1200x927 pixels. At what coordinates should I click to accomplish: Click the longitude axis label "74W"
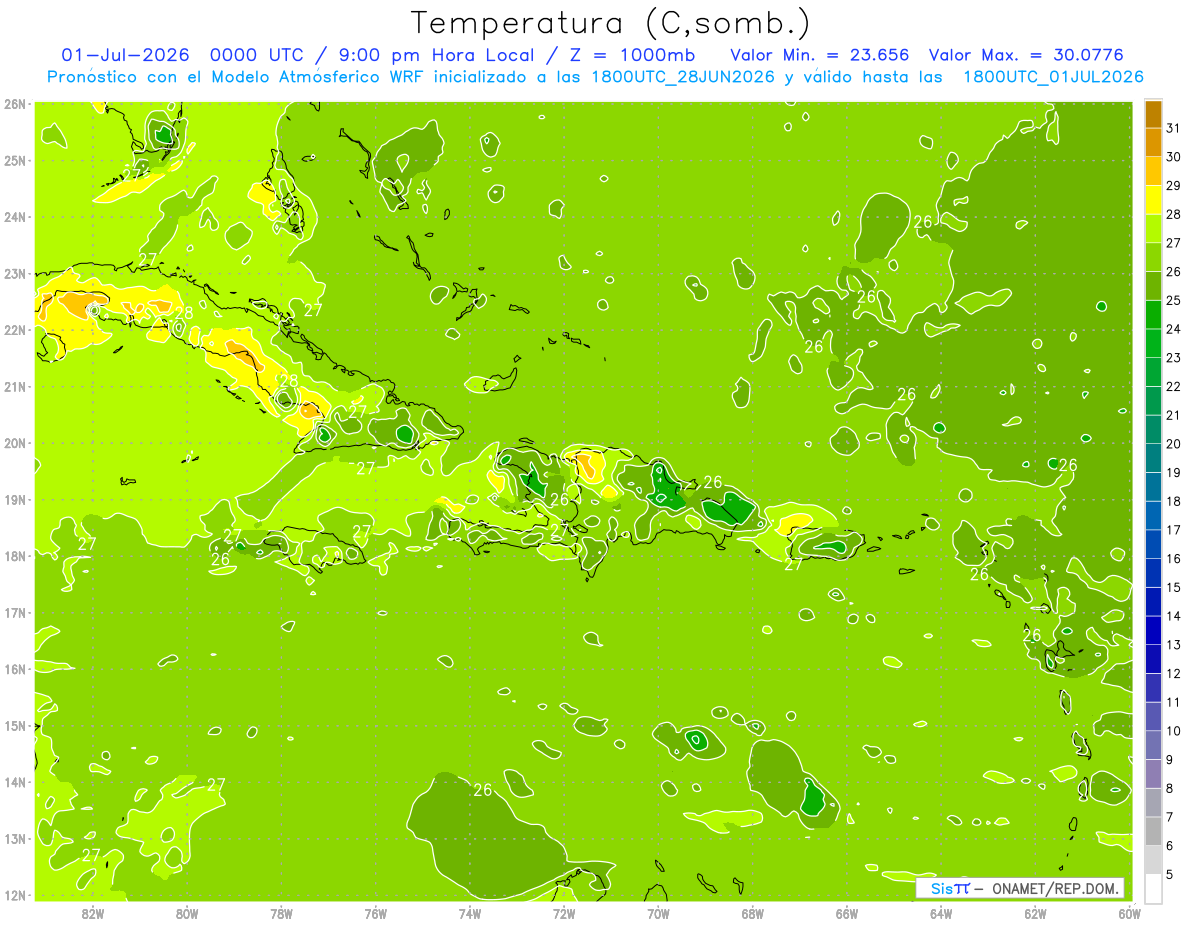click(x=470, y=912)
